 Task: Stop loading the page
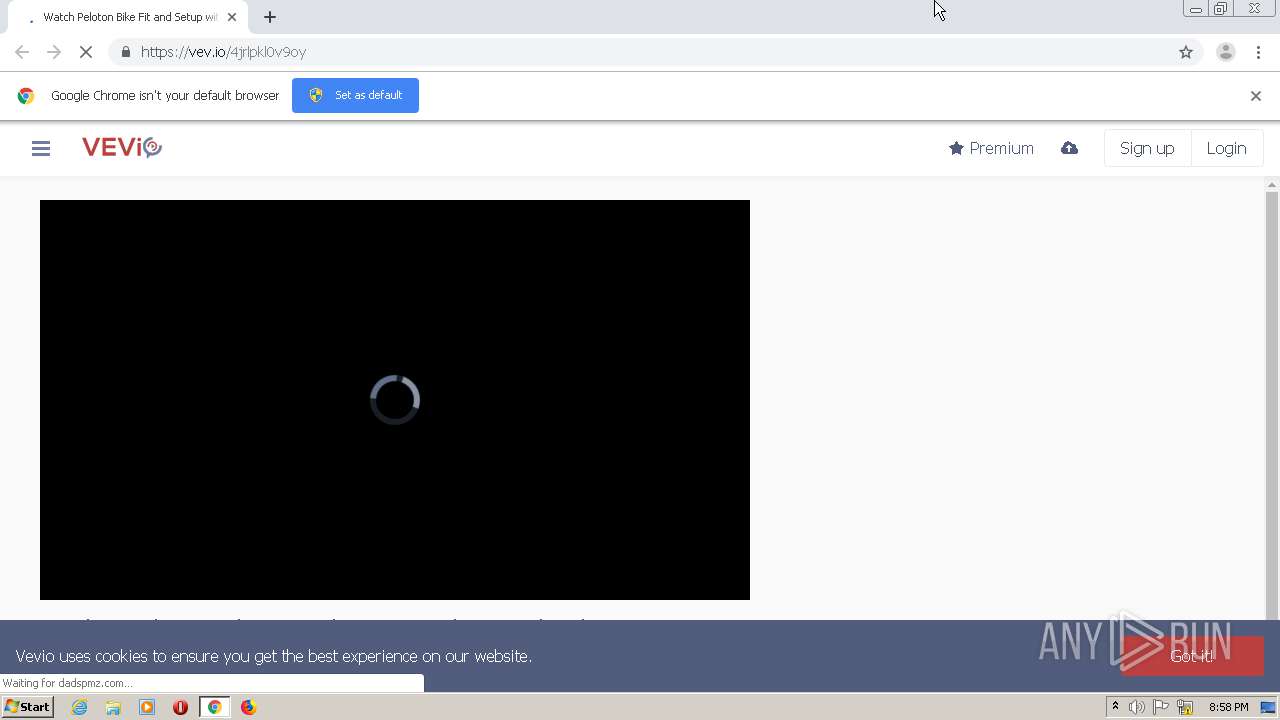pyautogui.click(x=86, y=52)
